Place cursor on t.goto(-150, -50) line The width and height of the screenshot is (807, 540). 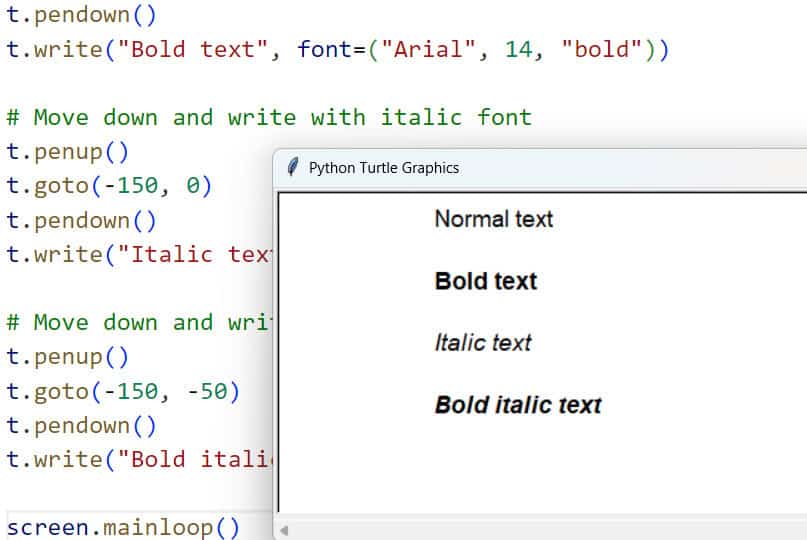tap(122, 391)
